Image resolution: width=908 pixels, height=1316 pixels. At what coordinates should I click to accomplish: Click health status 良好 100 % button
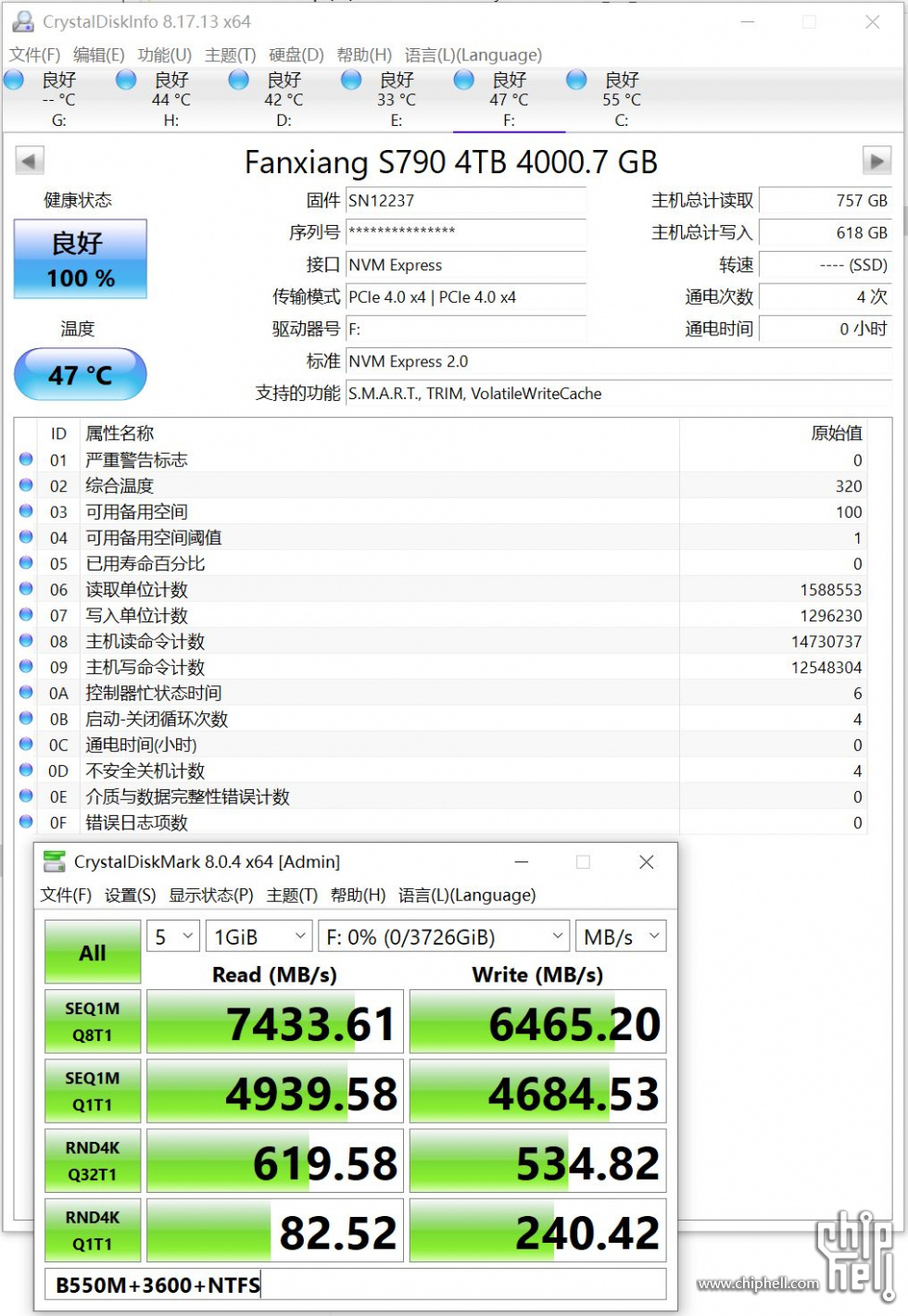[81, 258]
